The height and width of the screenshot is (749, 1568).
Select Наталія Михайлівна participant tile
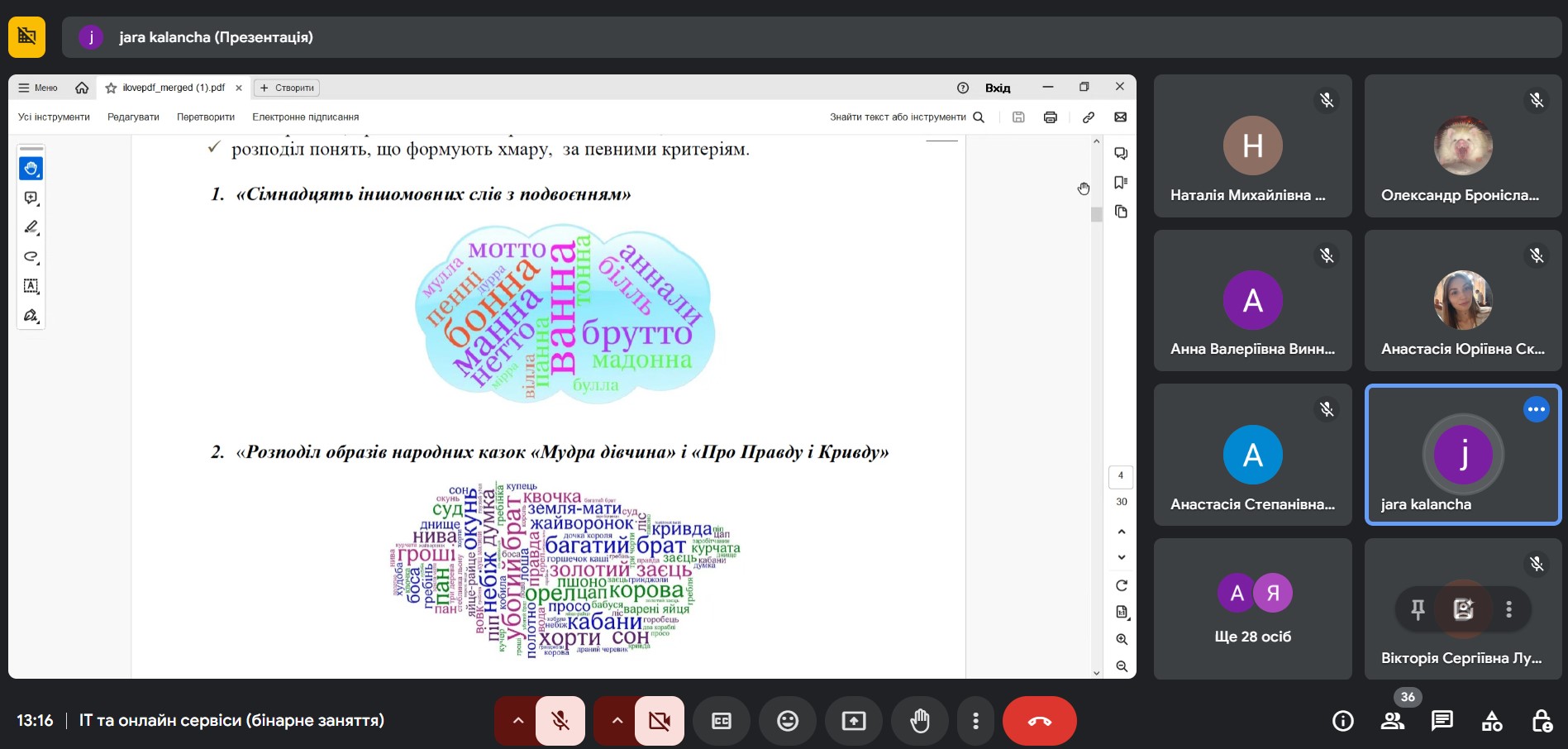click(1253, 146)
